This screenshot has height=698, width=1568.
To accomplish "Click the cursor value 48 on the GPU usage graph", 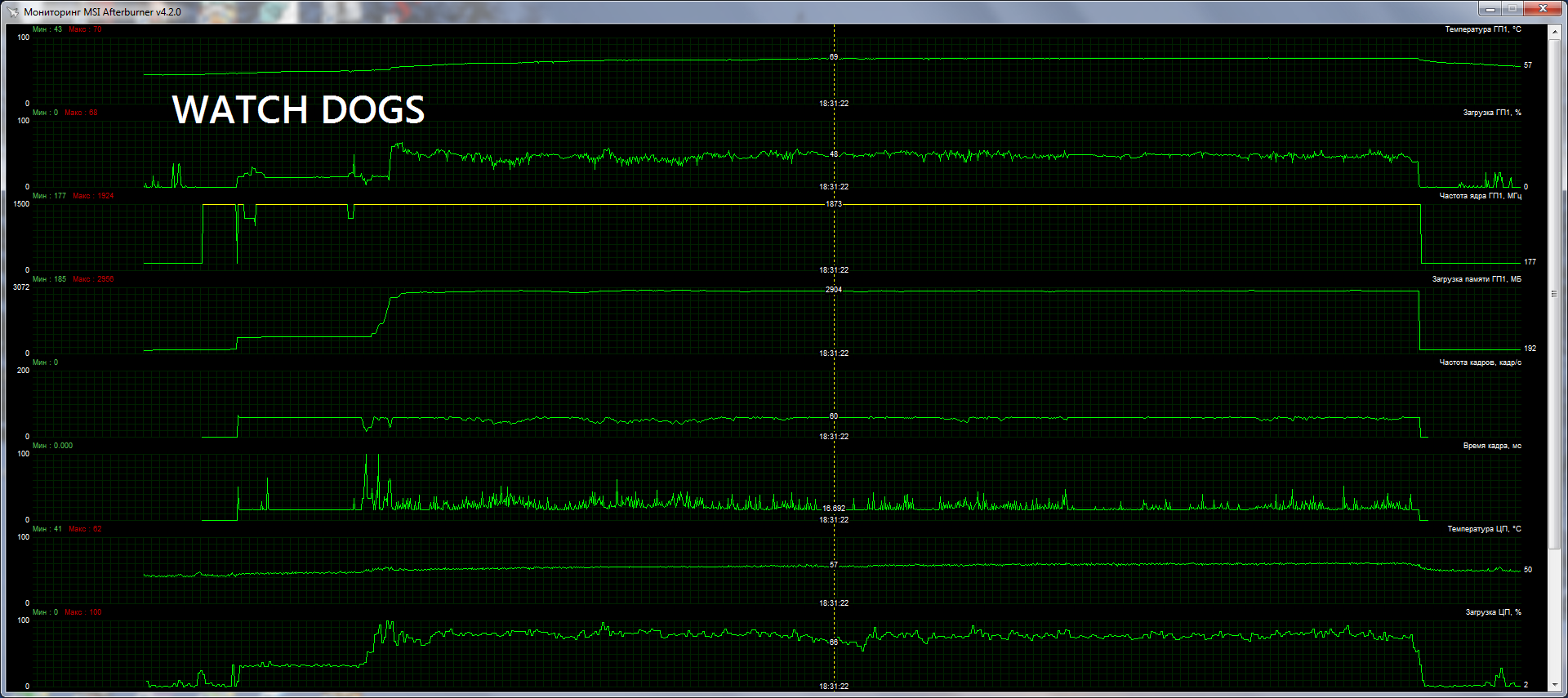I will 834,153.
